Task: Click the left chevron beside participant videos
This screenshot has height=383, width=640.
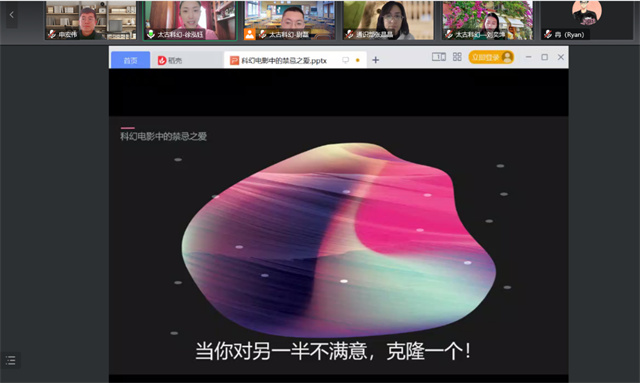Action: [x=11, y=15]
